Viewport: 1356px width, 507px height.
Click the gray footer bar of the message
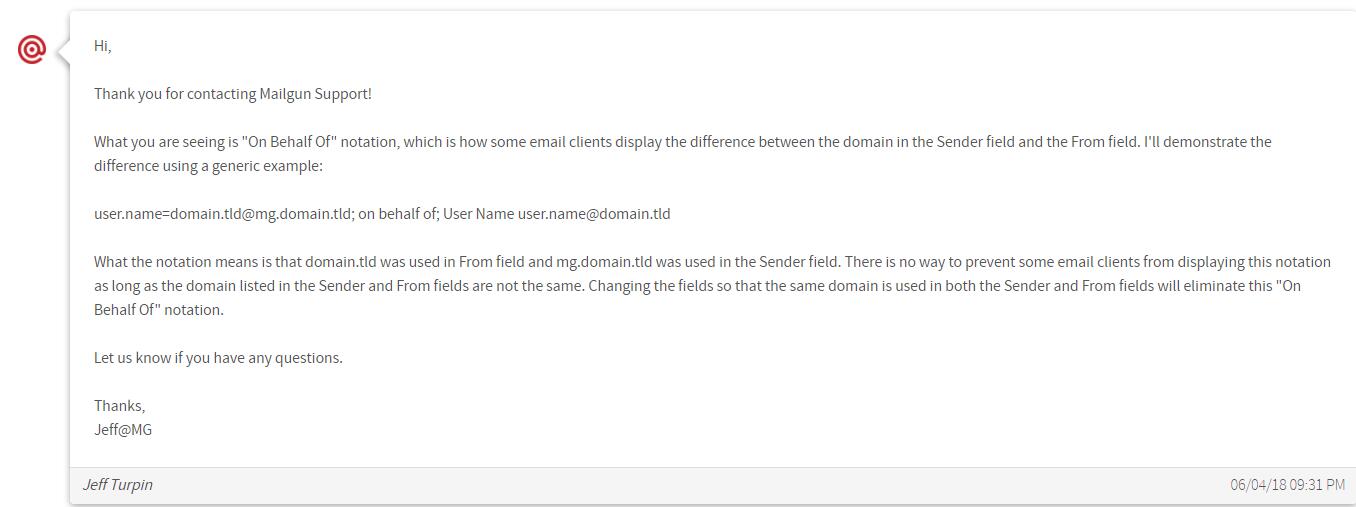point(713,485)
